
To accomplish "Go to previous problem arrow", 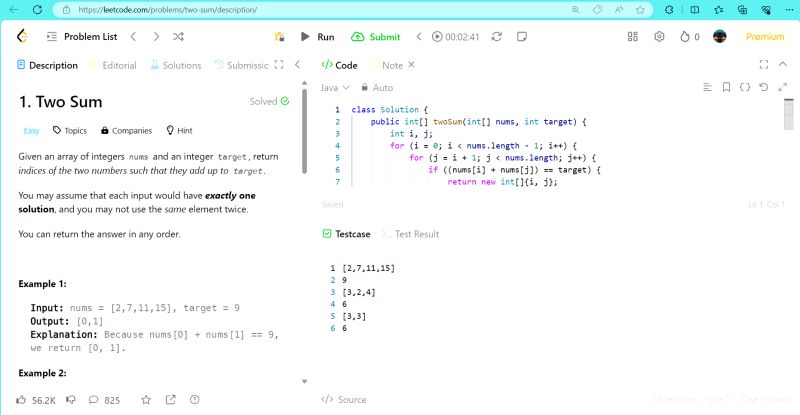I will 133,37.
